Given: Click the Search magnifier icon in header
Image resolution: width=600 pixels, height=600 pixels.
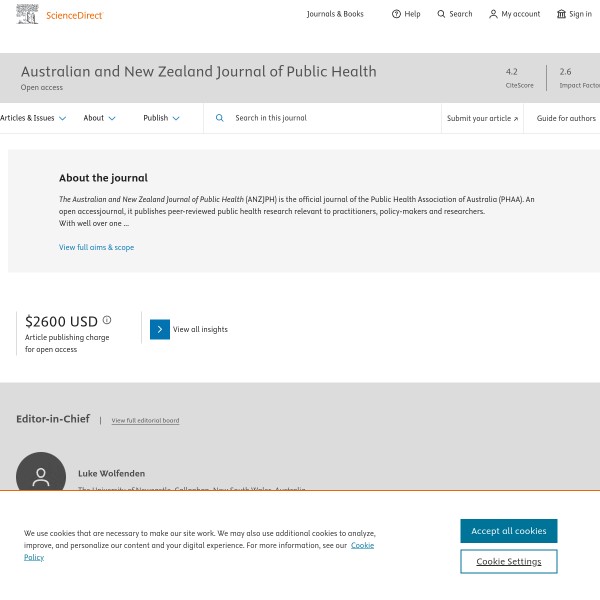Looking at the screenshot, I should click(x=441, y=14).
